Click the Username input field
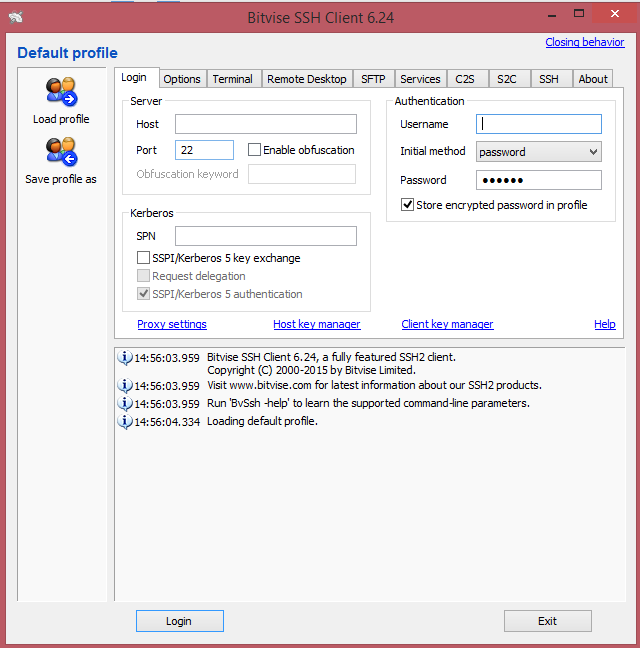Image resolution: width=640 pixels, height=648 pixels. (x=539, y=124)
